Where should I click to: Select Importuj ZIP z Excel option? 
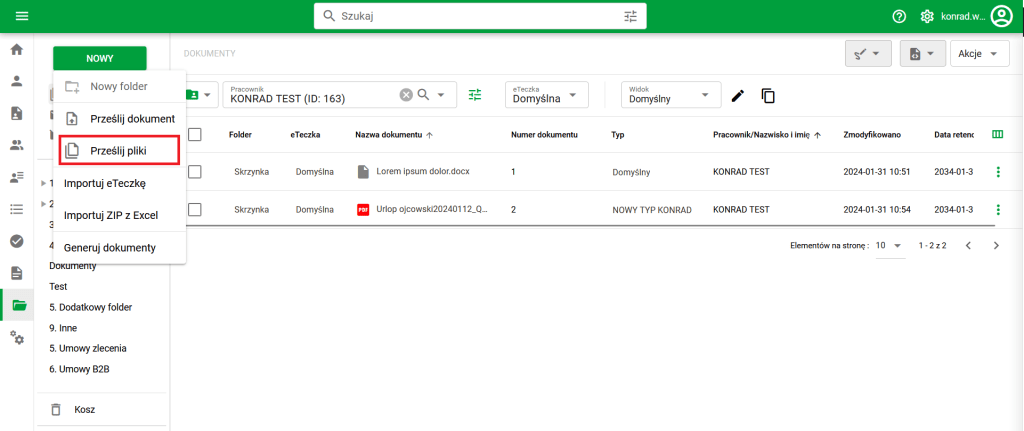[112, 215]
